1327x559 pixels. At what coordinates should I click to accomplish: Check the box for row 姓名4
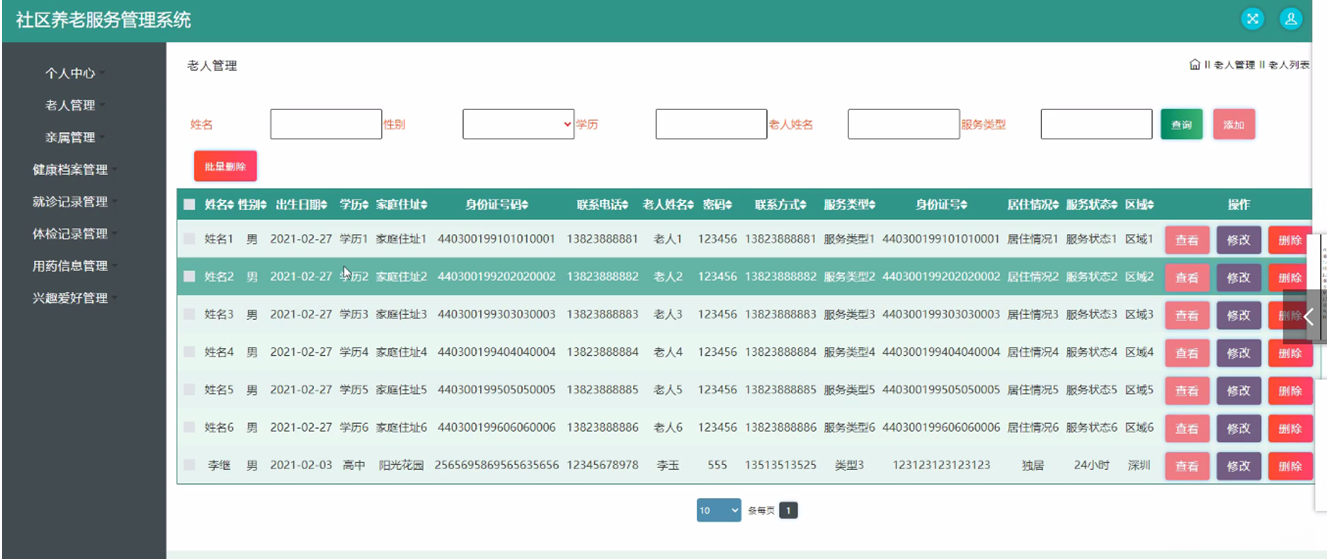tap(190, 352)
